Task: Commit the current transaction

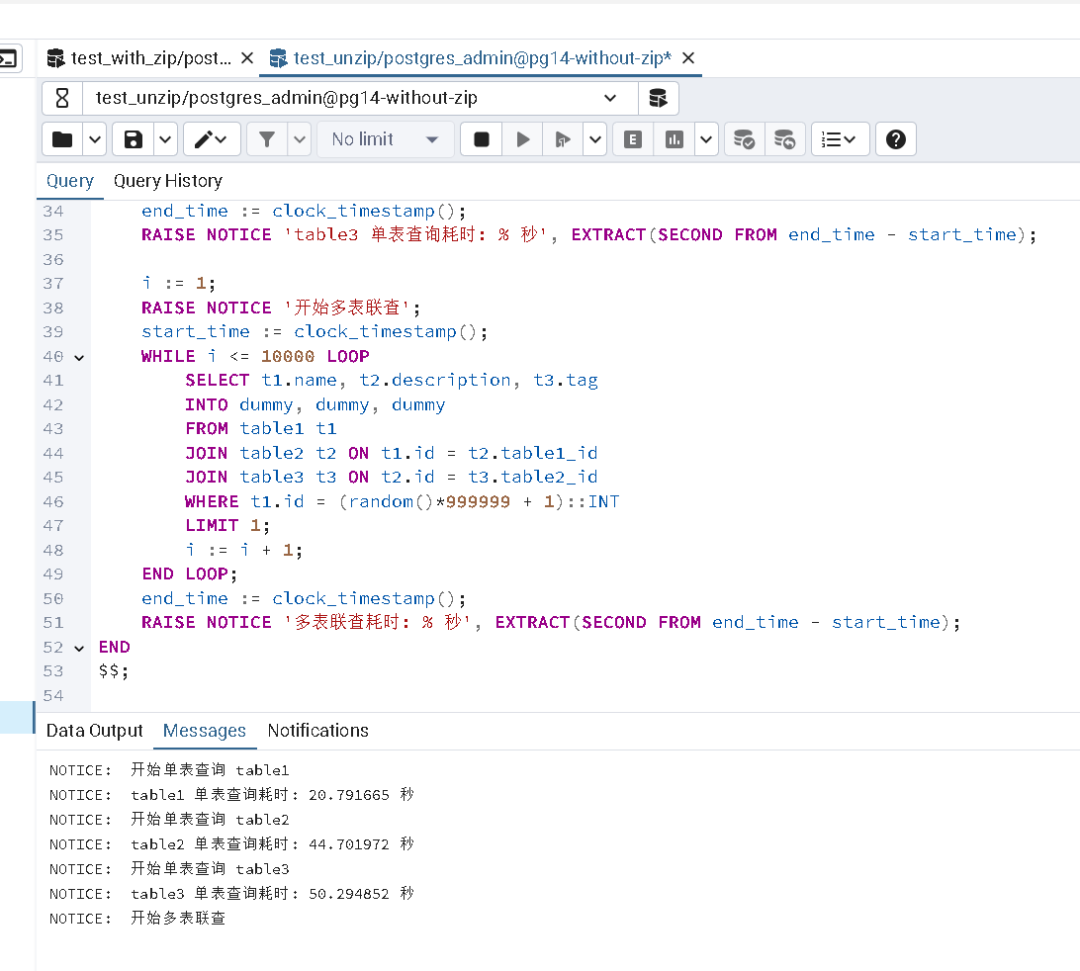Action: (x=745, y=139)
